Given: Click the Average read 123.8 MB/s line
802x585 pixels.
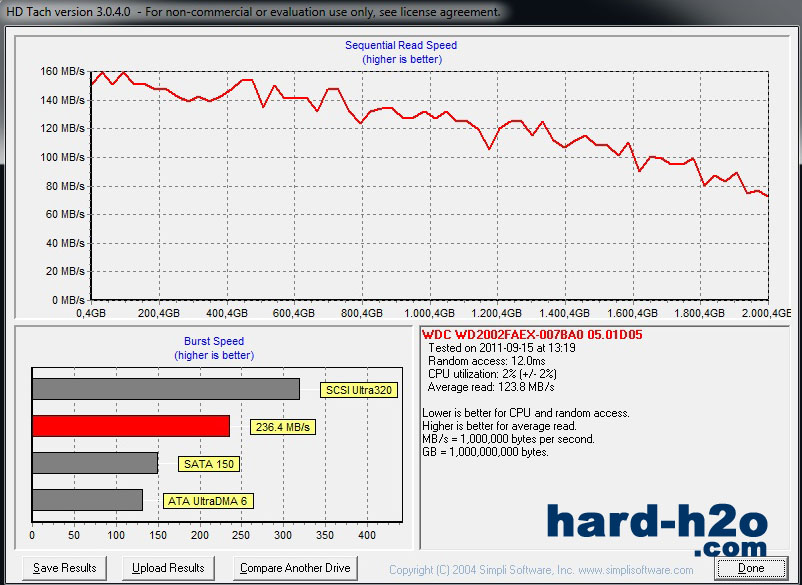Looking at the screenshot, I should (490, 387).
